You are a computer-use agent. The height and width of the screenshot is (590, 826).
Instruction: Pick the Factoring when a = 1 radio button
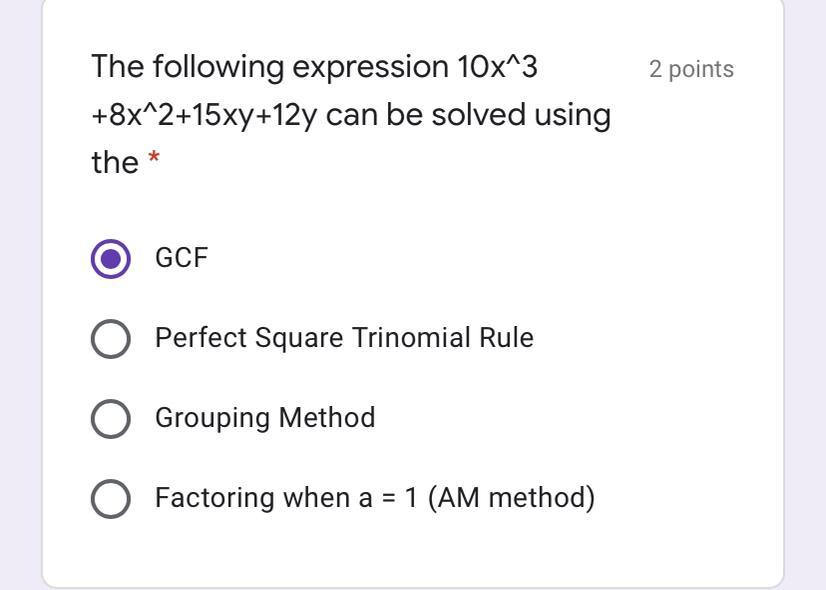pos(110,499)
